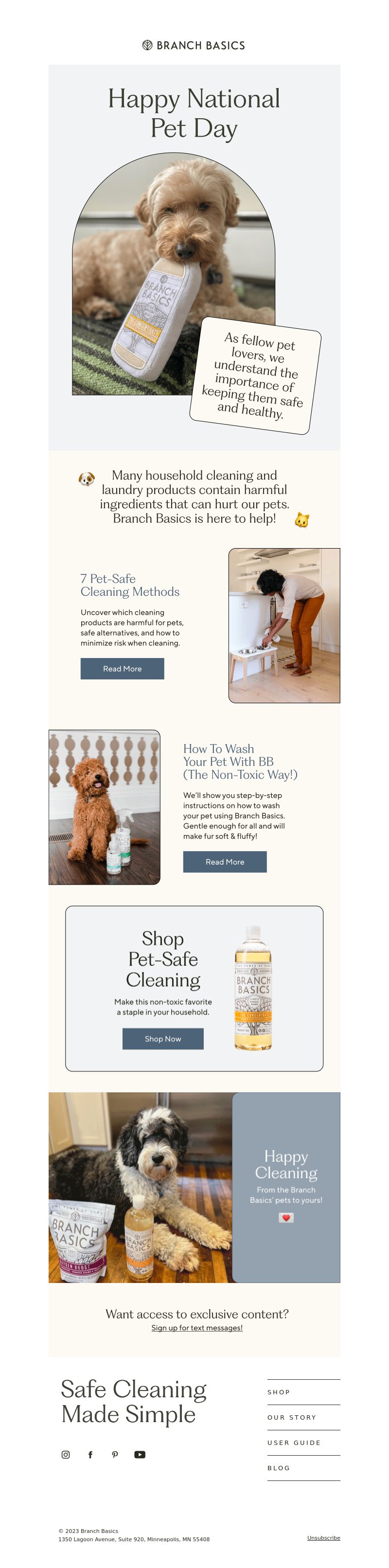
Task: Click the dog holding Branch Basics toy photo
Action: (x=174, y=274)
